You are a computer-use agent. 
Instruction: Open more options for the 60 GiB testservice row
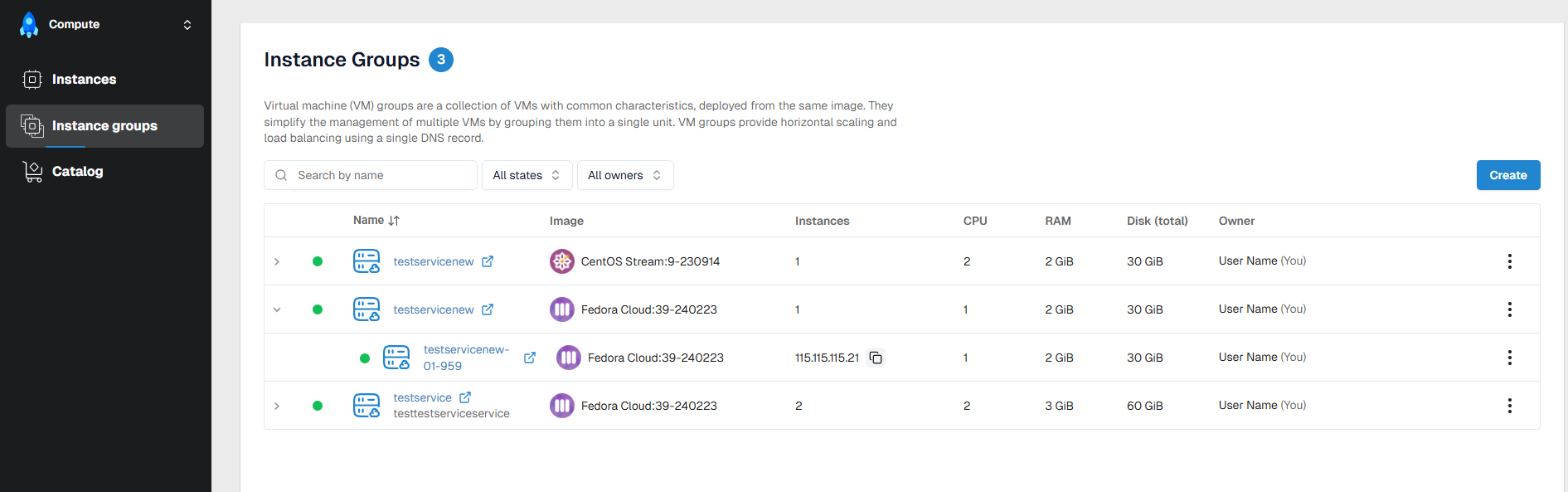pyautogui.click(x=1509, y=406)
